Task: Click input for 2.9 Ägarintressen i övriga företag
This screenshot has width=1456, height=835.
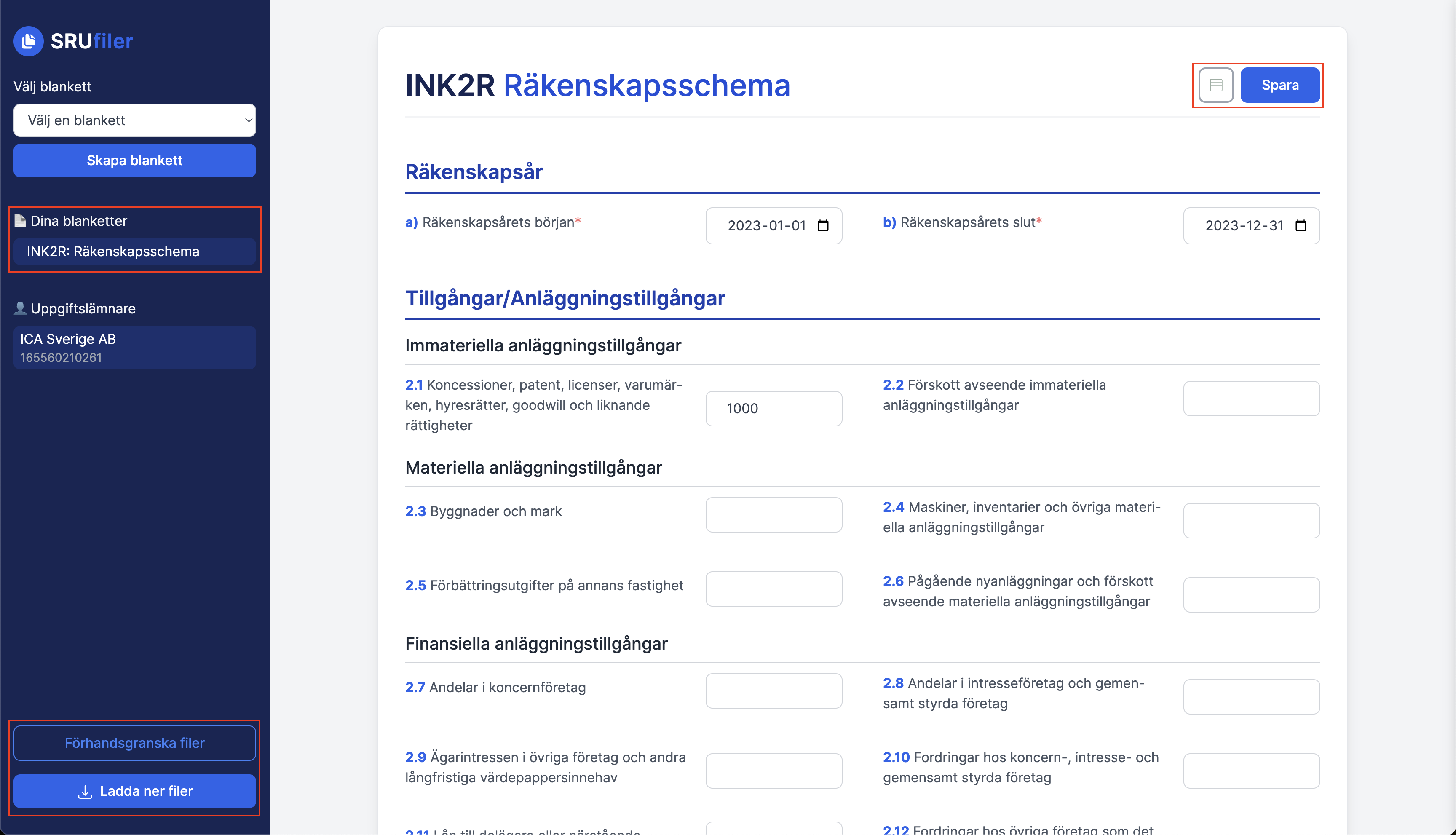Action: coord(773,771)
